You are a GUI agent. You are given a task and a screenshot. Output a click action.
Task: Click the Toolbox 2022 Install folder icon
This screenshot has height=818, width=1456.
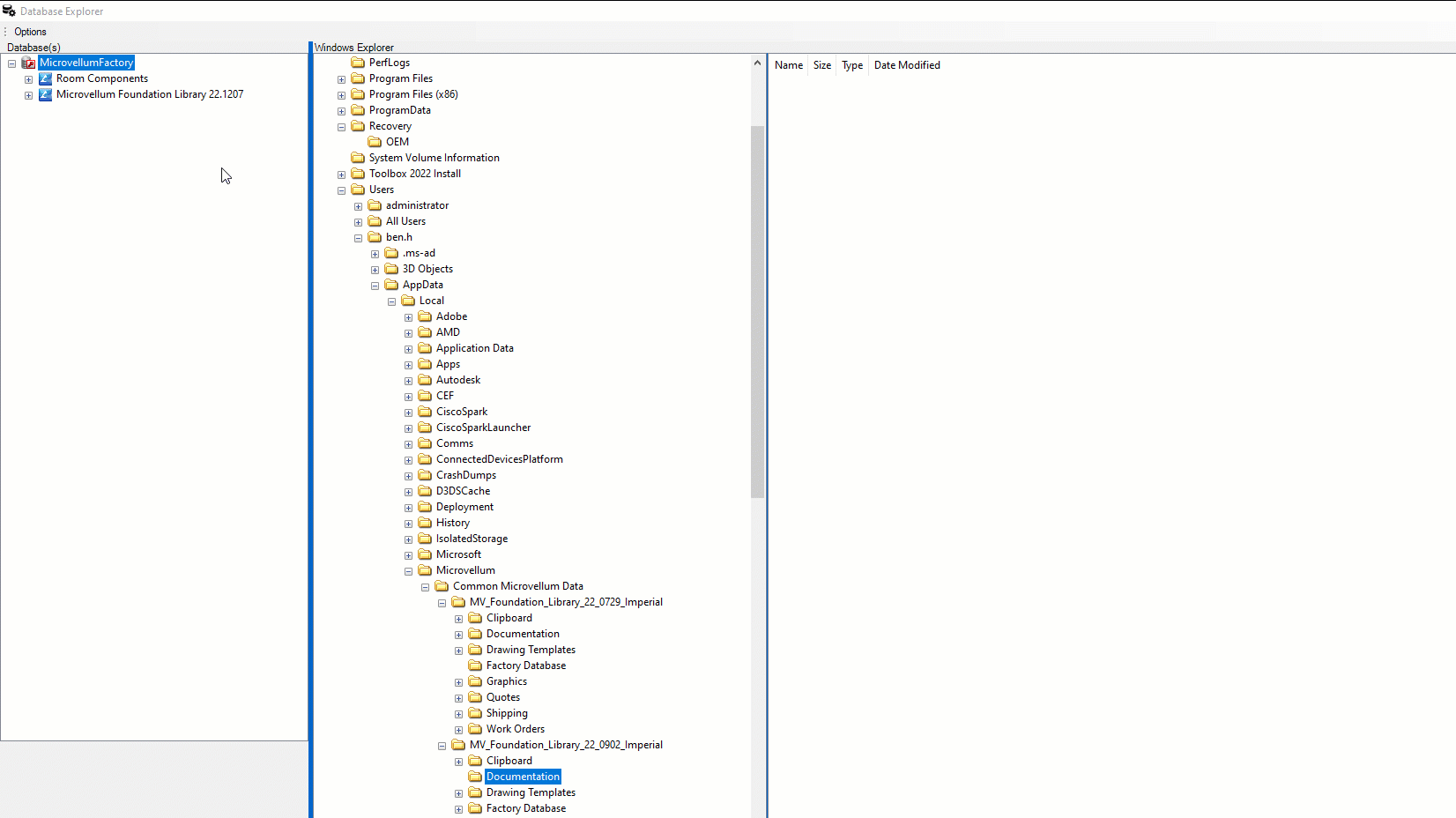pyautogui.click(x=358, y=174)
